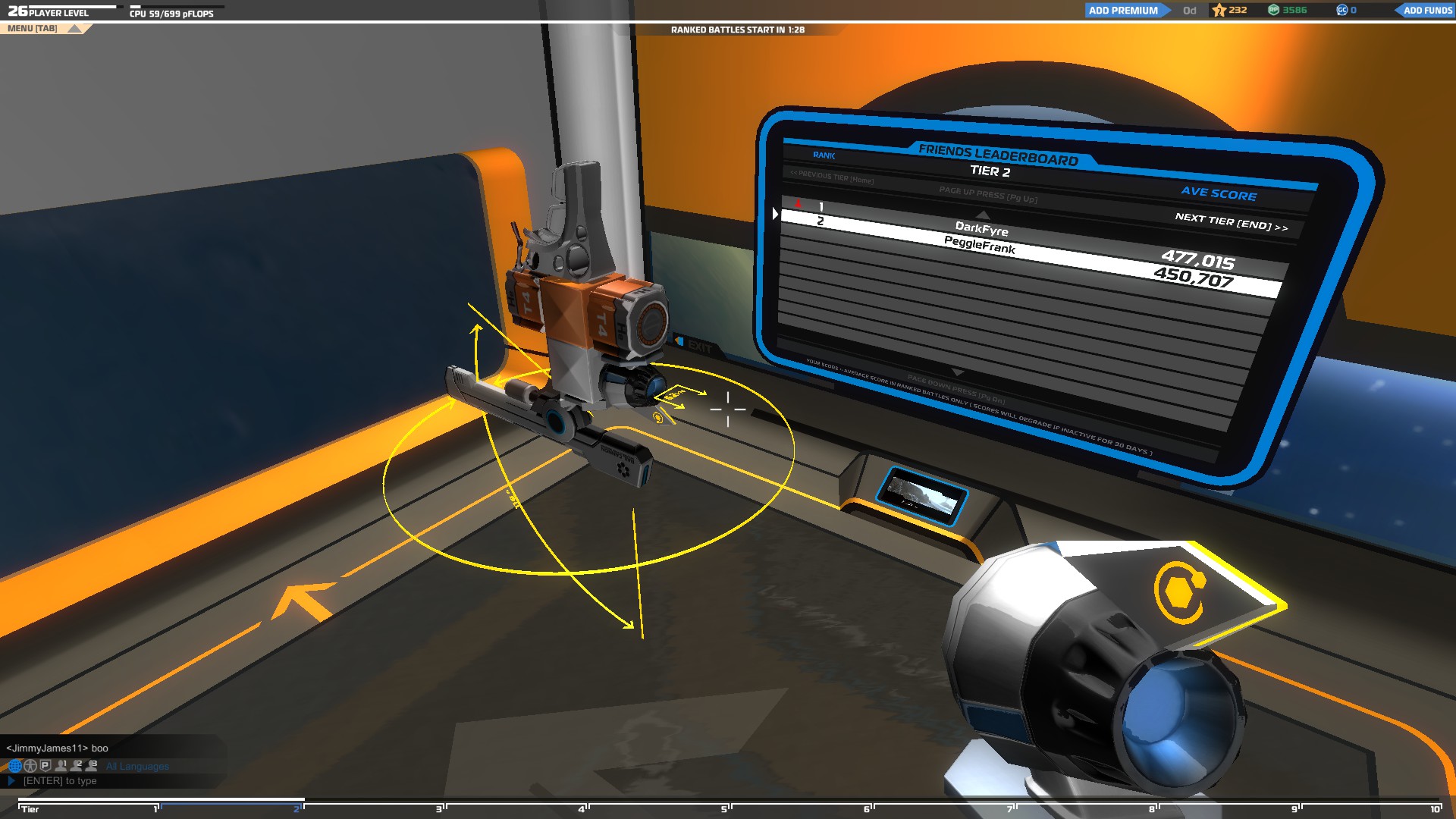Viewport: 1456px width, 819px height.
Task: Click the green RP currency icon
Action: [1274, 11]
